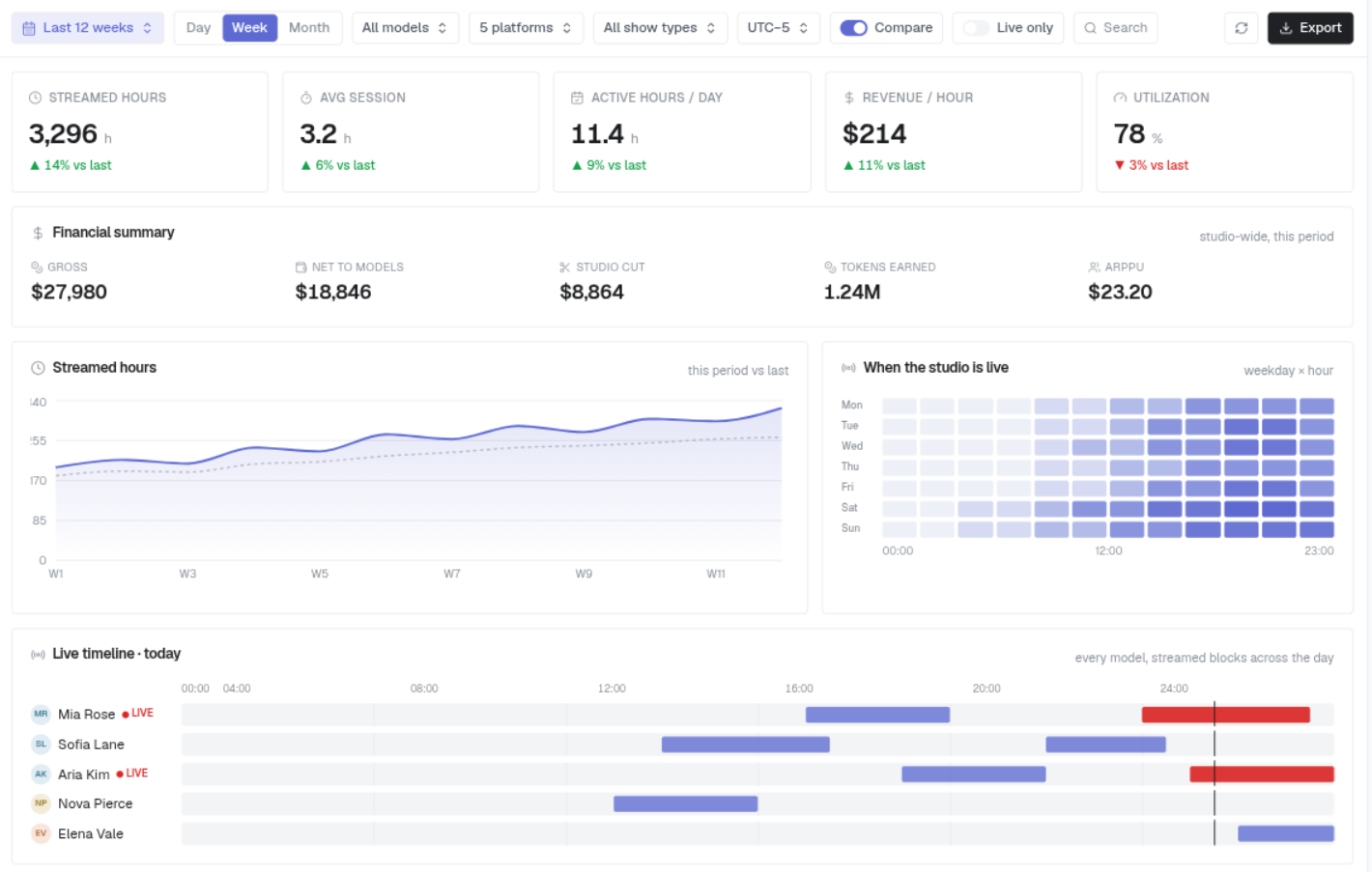
Task: Click the calendar icon in Last 12 weeks
Action: (29, 28)
